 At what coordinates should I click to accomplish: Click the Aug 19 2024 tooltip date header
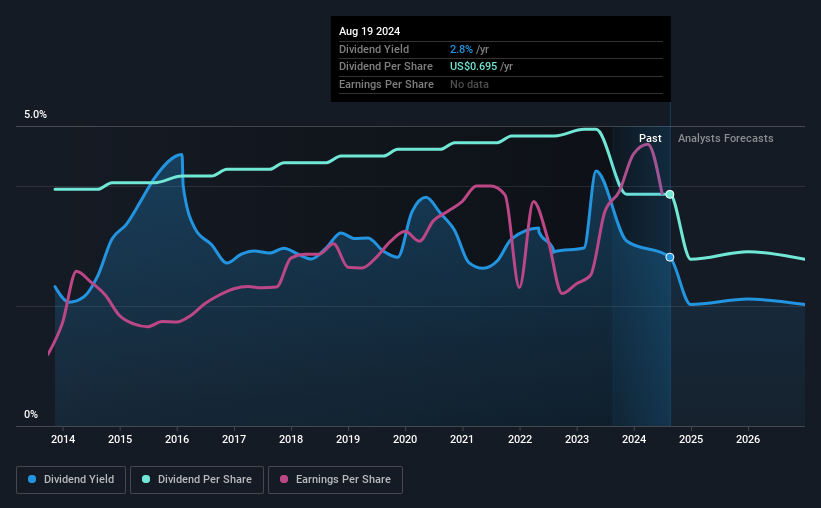coord(369,31)
